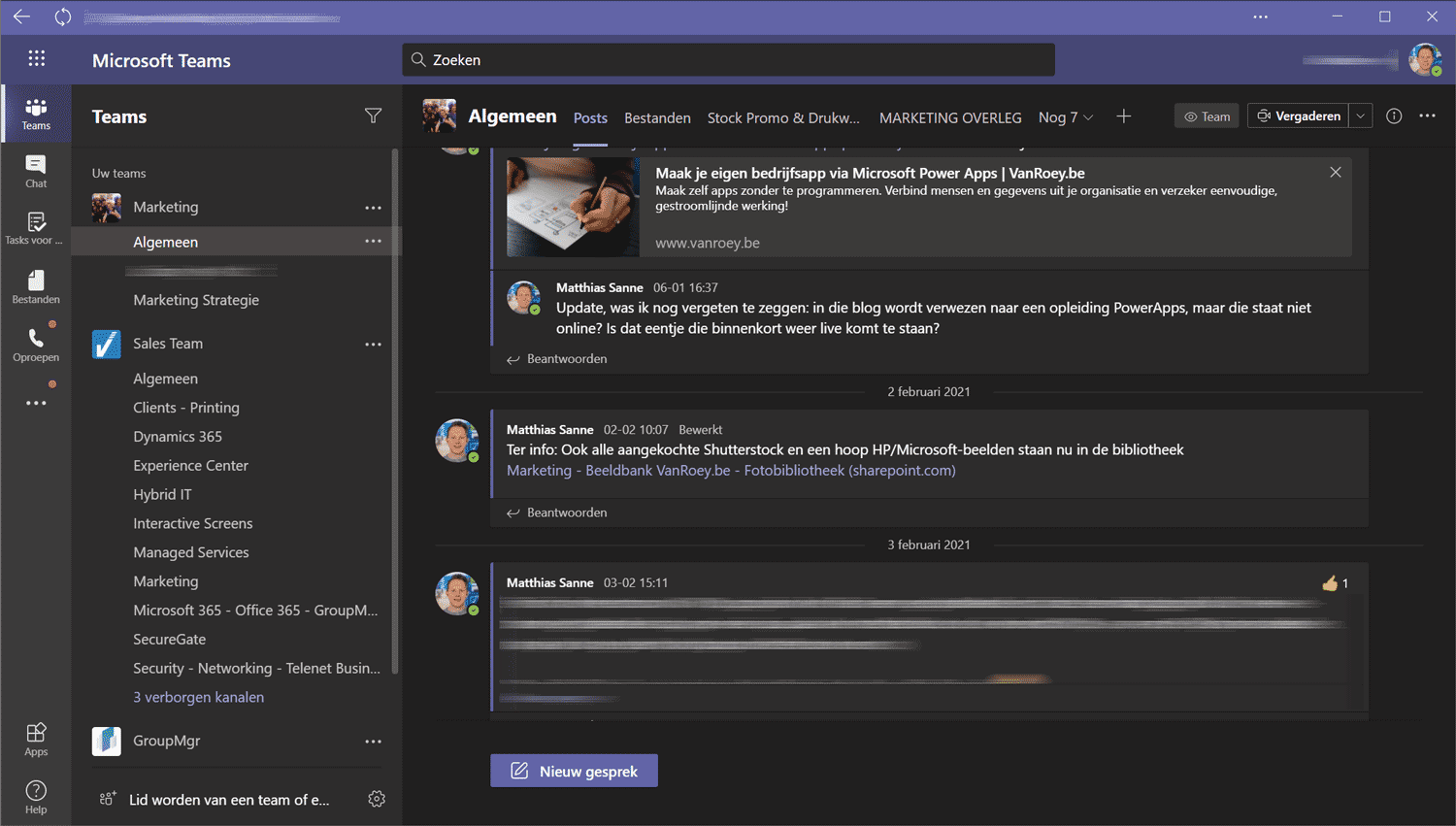Open more options for Marketing team
Viewport: 1456px width, 826px height.
374,208
